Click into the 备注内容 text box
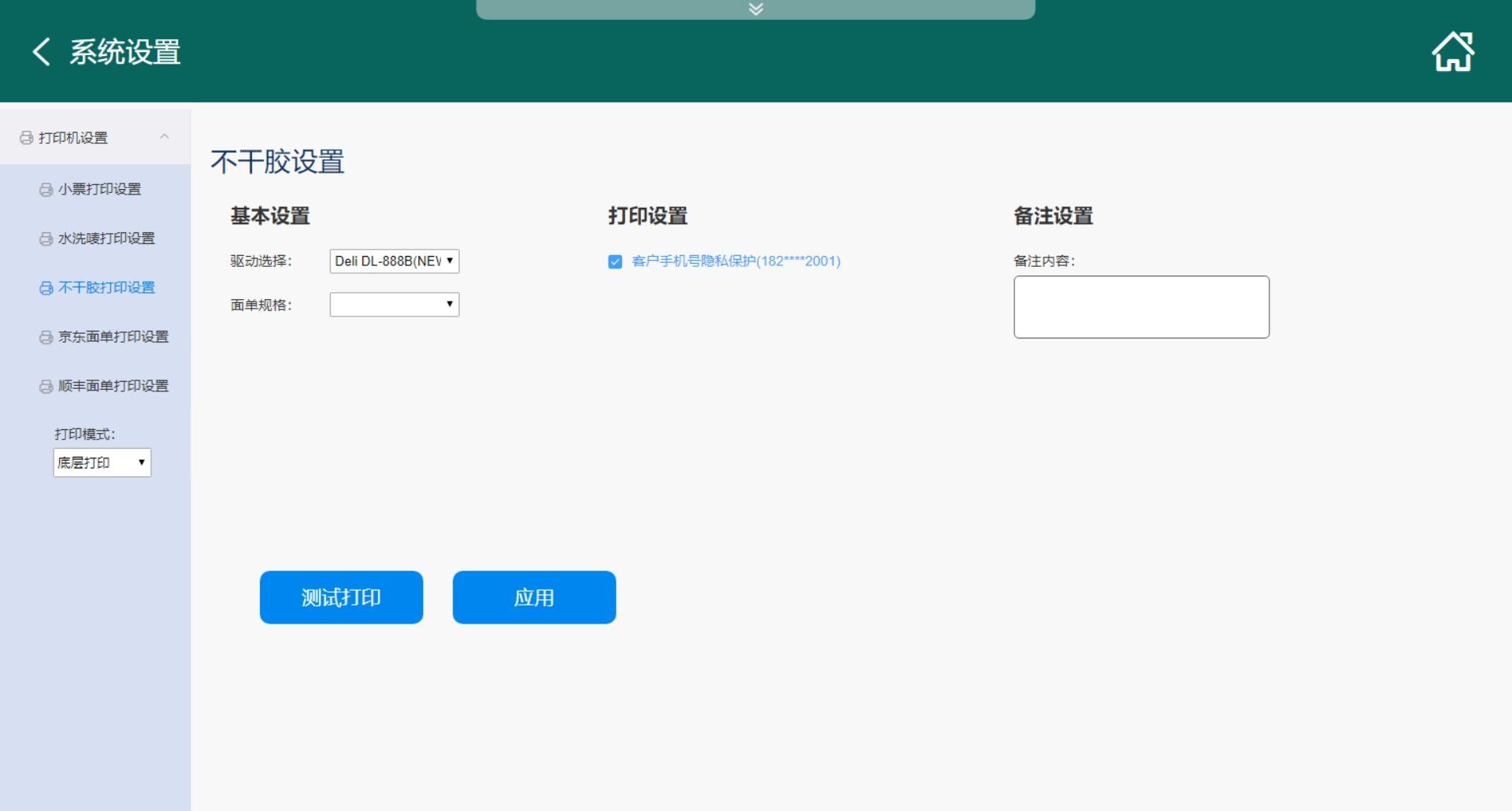The width and height of the screenshot is (1512, 811). tap(1141, 307)
